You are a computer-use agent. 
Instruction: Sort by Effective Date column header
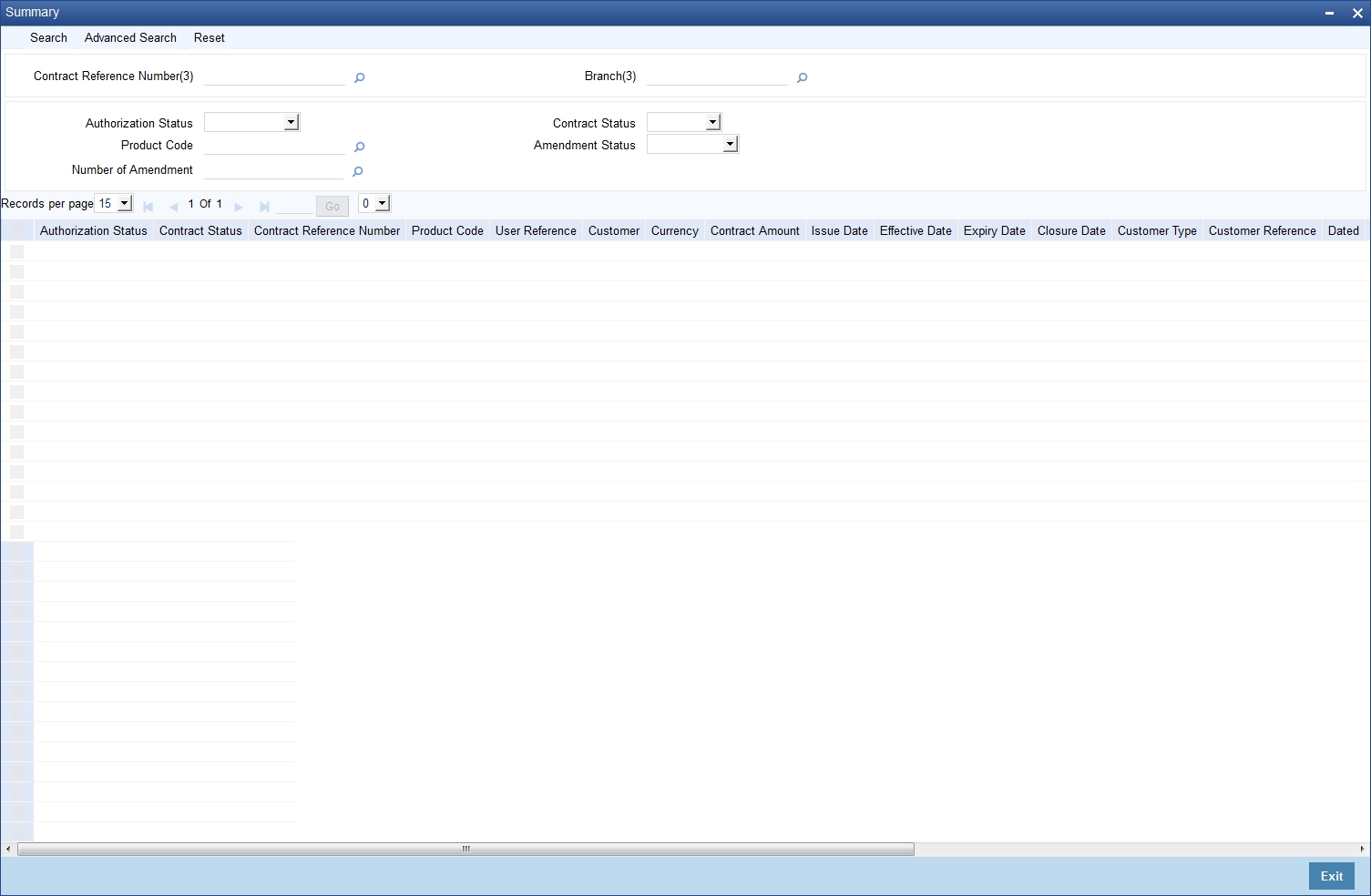pos(916,230)
